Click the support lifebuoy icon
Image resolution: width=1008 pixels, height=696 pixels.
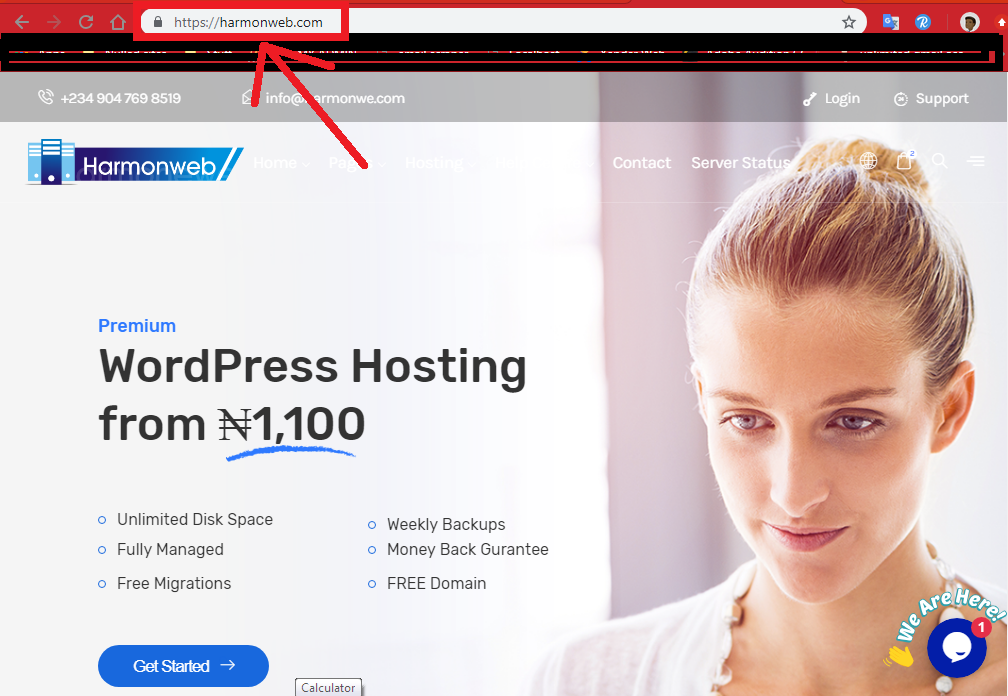tap(901, 99)
